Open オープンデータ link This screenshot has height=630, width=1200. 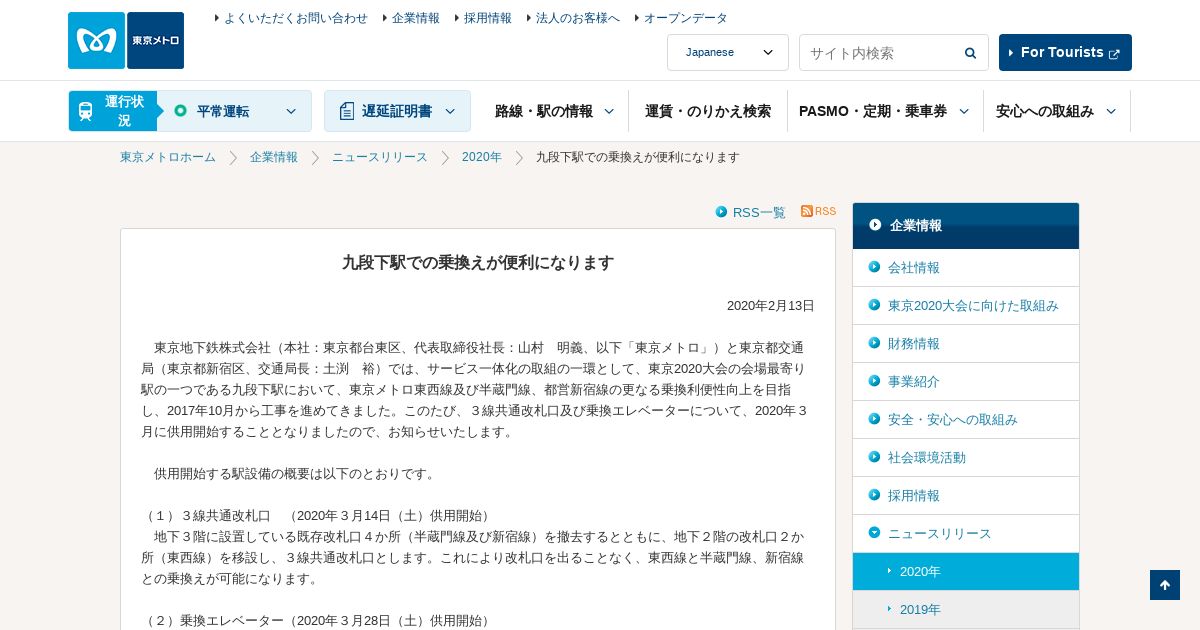tap(685, 18)
